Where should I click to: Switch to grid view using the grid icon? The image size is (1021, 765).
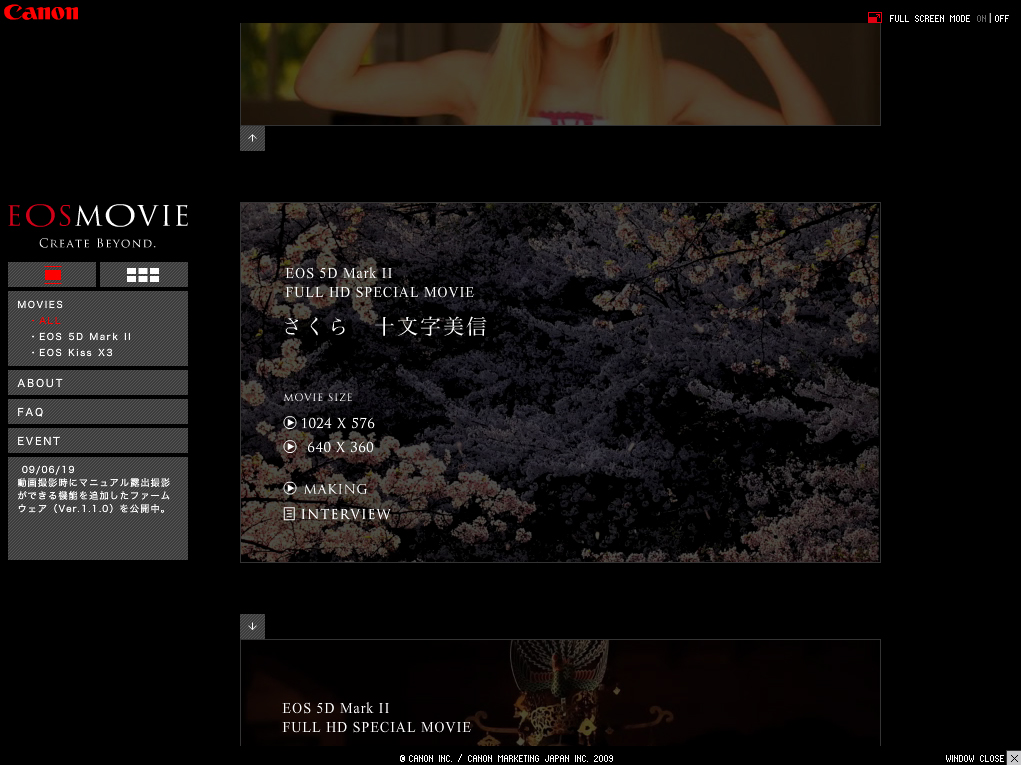tap(143, 274)
